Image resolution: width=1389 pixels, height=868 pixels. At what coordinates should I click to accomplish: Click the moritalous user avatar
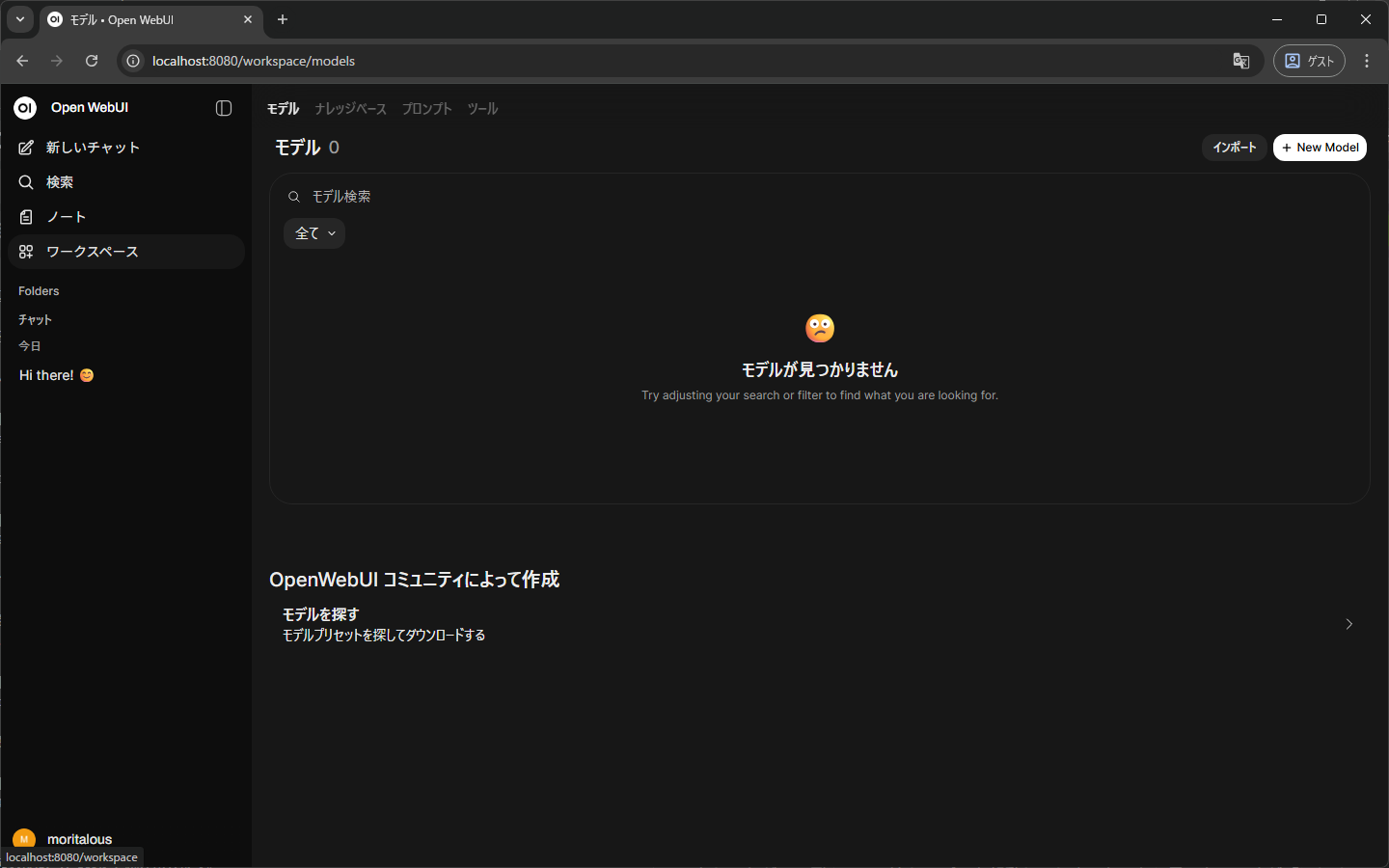[x=24, y=839]
